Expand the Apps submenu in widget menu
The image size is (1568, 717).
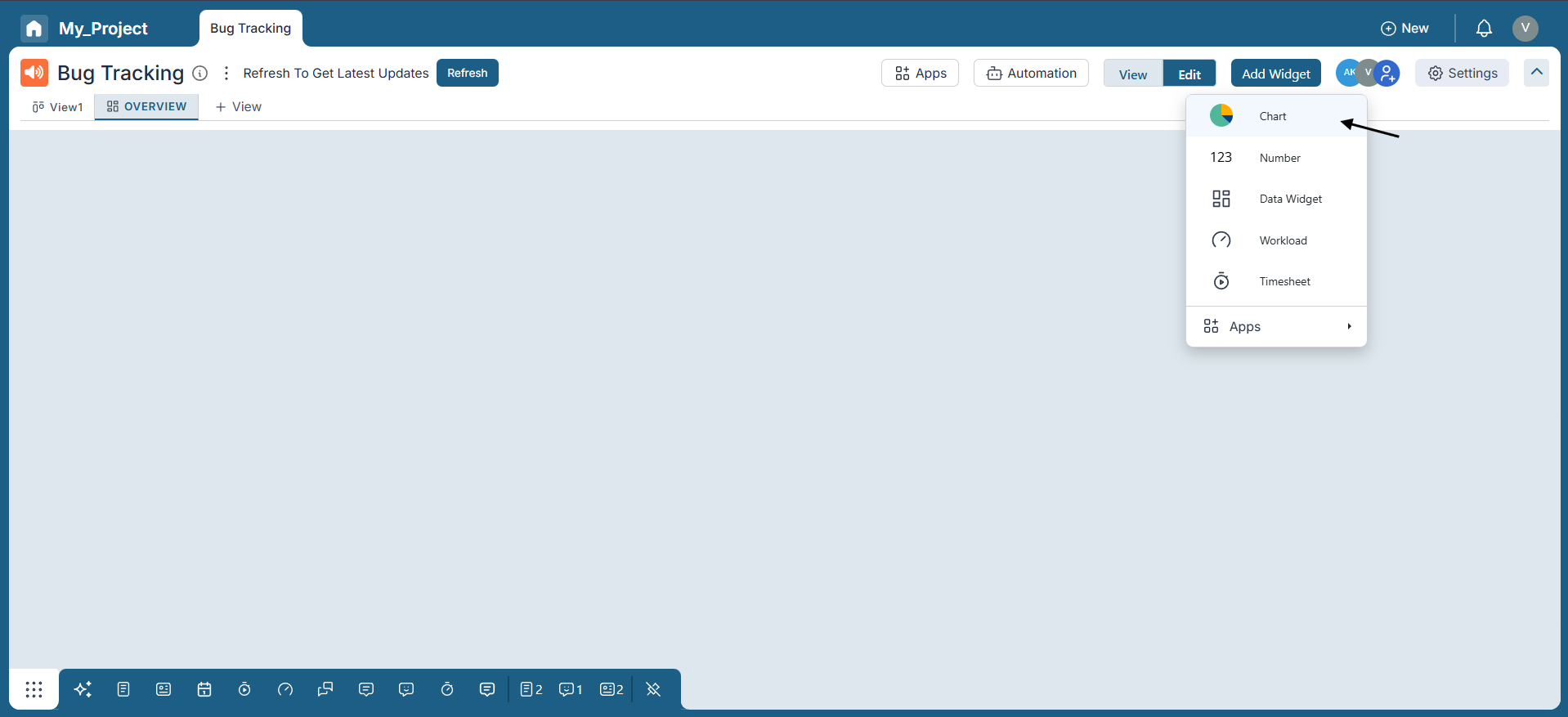(x=1277, y=326)
